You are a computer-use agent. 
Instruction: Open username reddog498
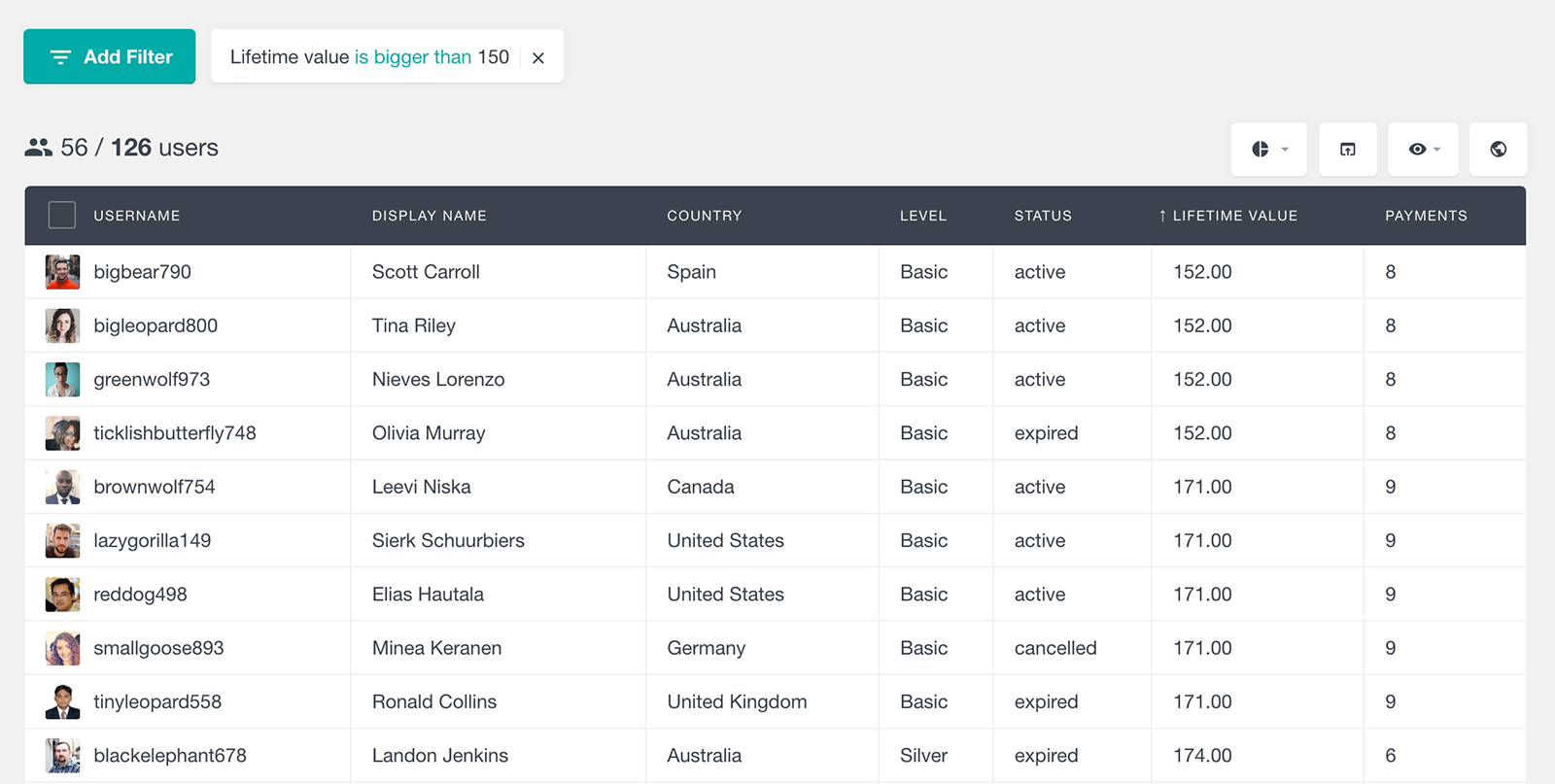[140, 595]
